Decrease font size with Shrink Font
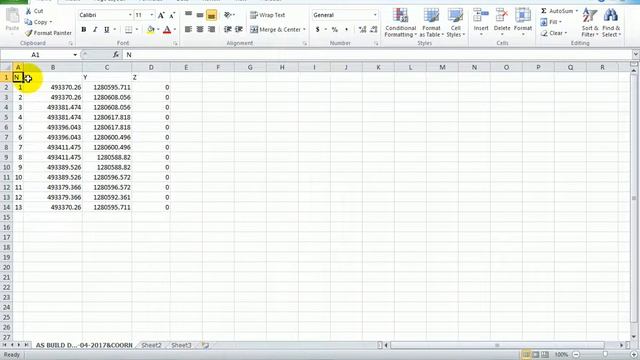Viewport: 640px width, 360px height. tap(172, 16)
